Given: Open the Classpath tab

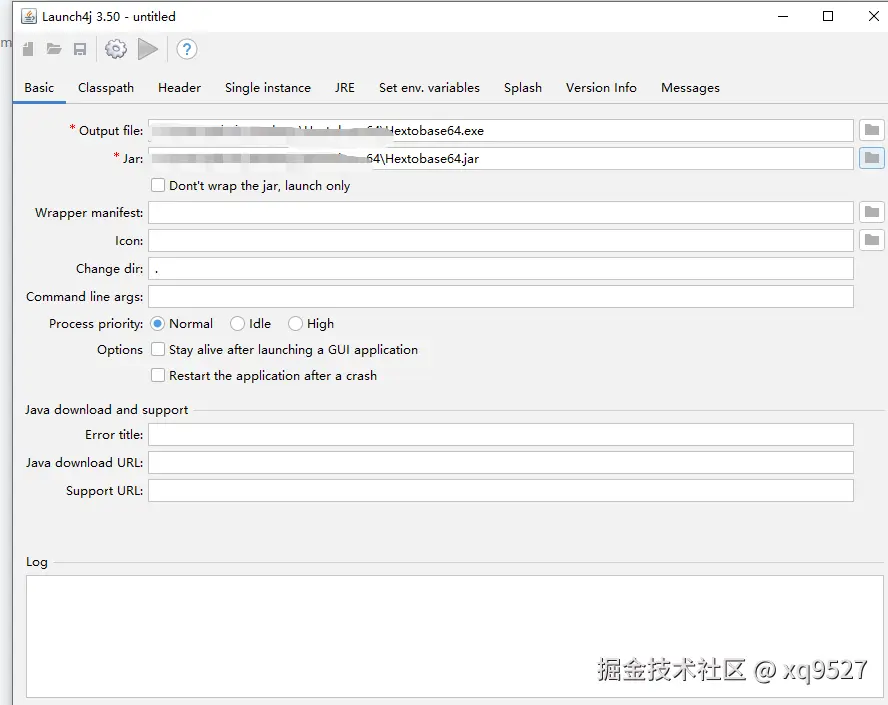Looking at the screenshot, I should [106, 88].
